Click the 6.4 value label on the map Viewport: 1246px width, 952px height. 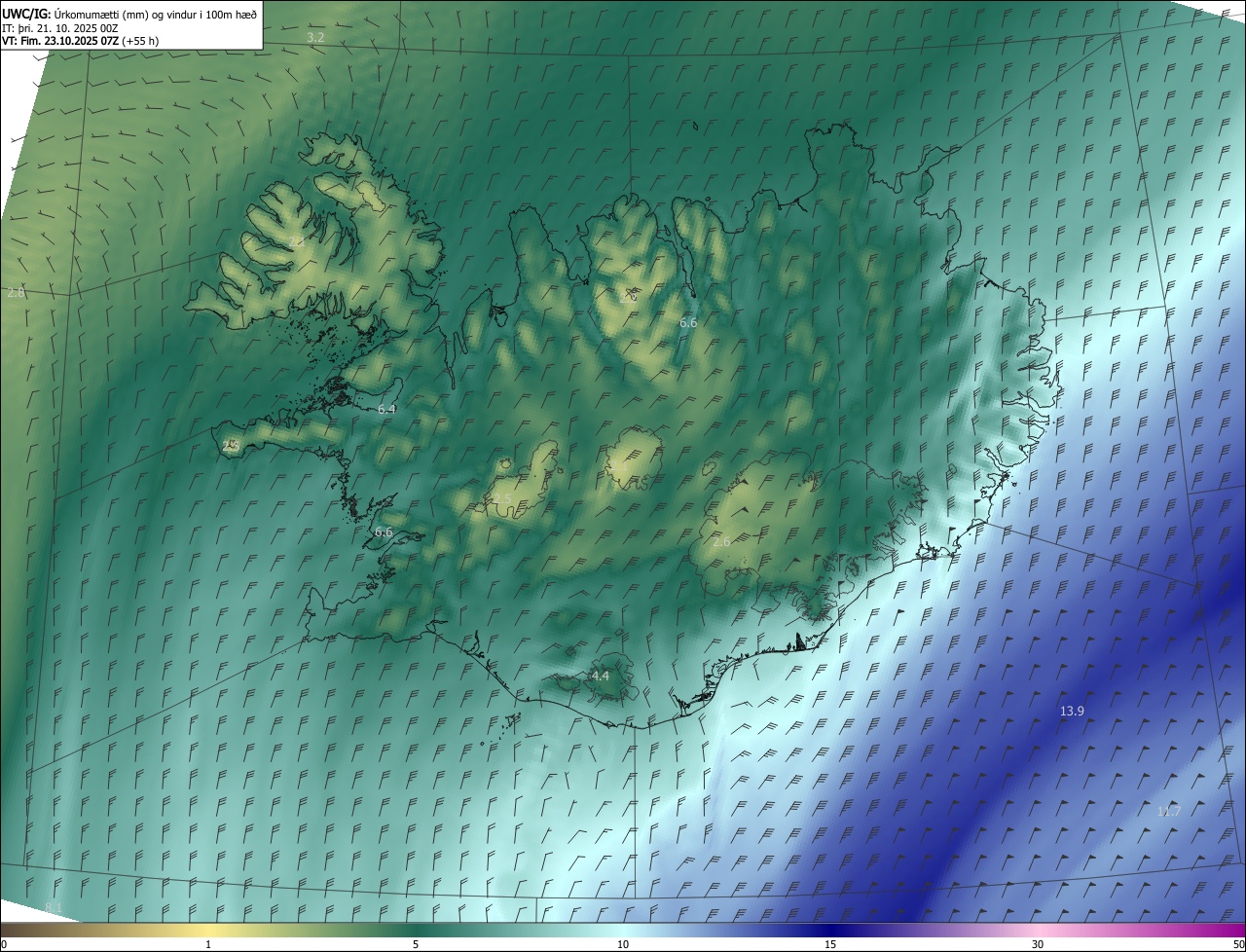point(386,410)
